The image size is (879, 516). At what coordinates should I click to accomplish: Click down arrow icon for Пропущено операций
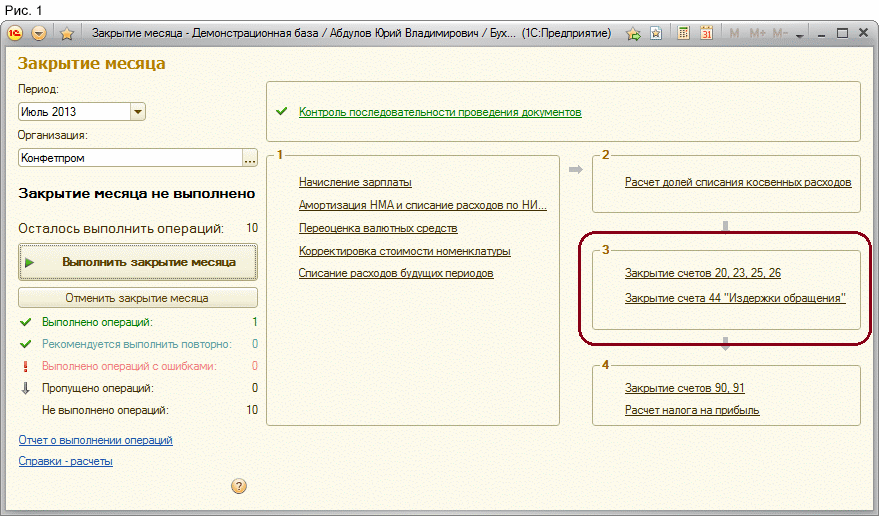[26, 388]
